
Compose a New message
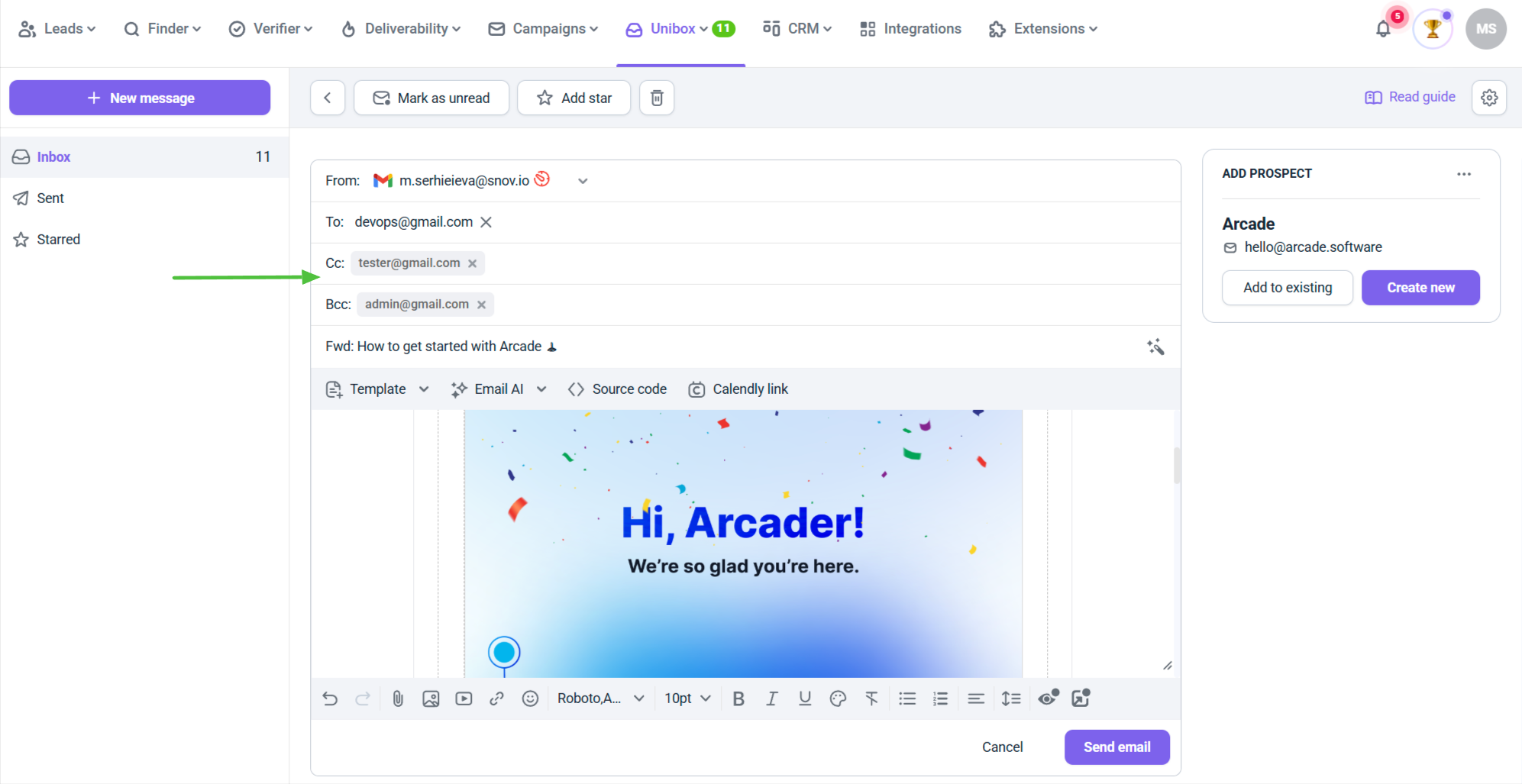coord(140,98)
